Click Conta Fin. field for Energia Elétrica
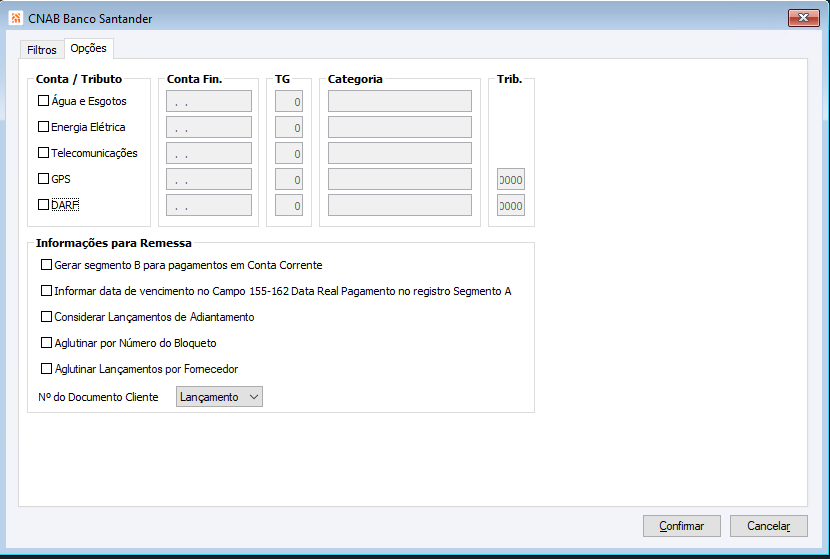Screen dimensions: 830x559 [x=209, y=127]
